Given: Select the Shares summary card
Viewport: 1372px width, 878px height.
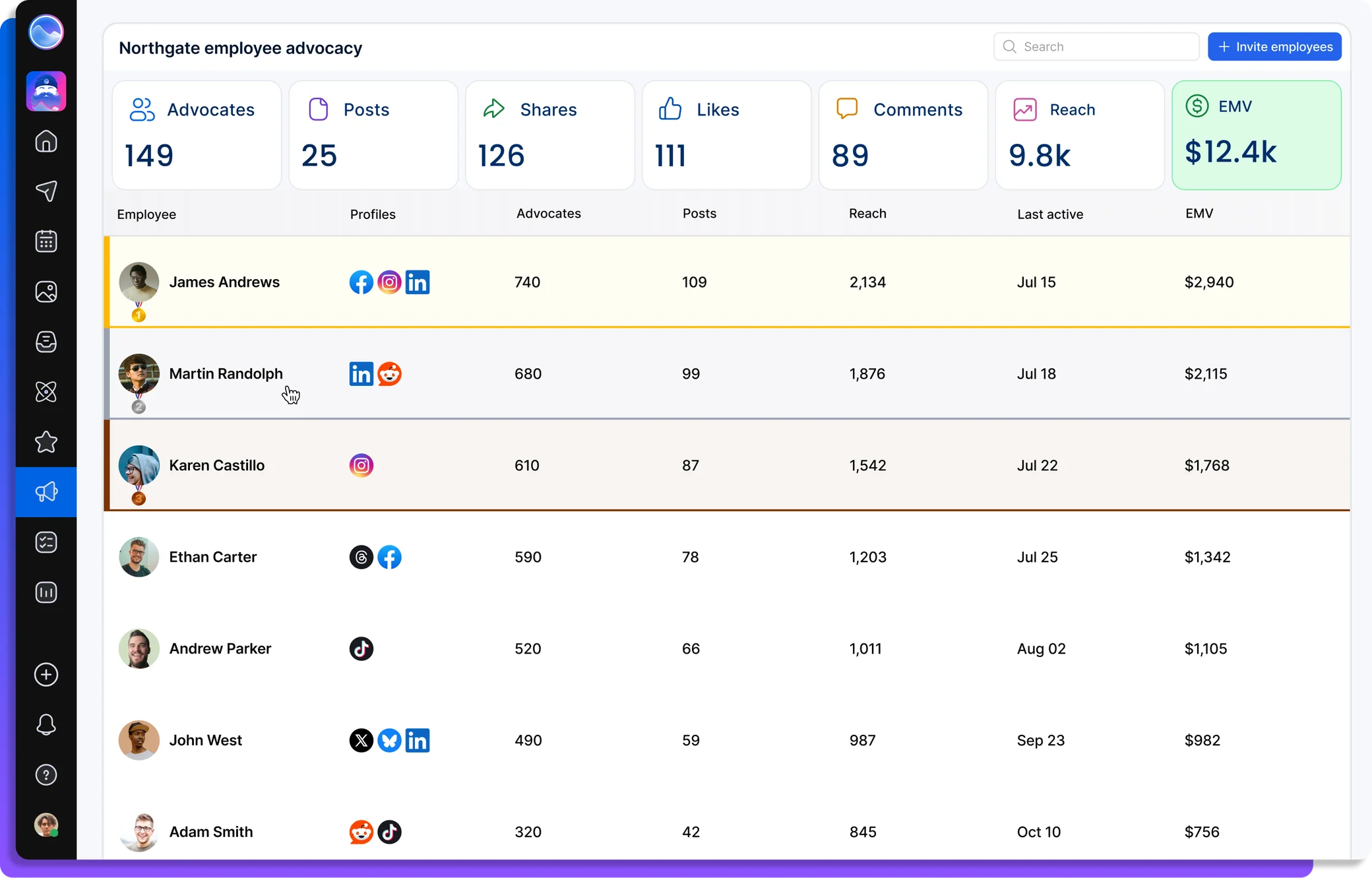Looking at the screenshot, I should click(550, 135).
